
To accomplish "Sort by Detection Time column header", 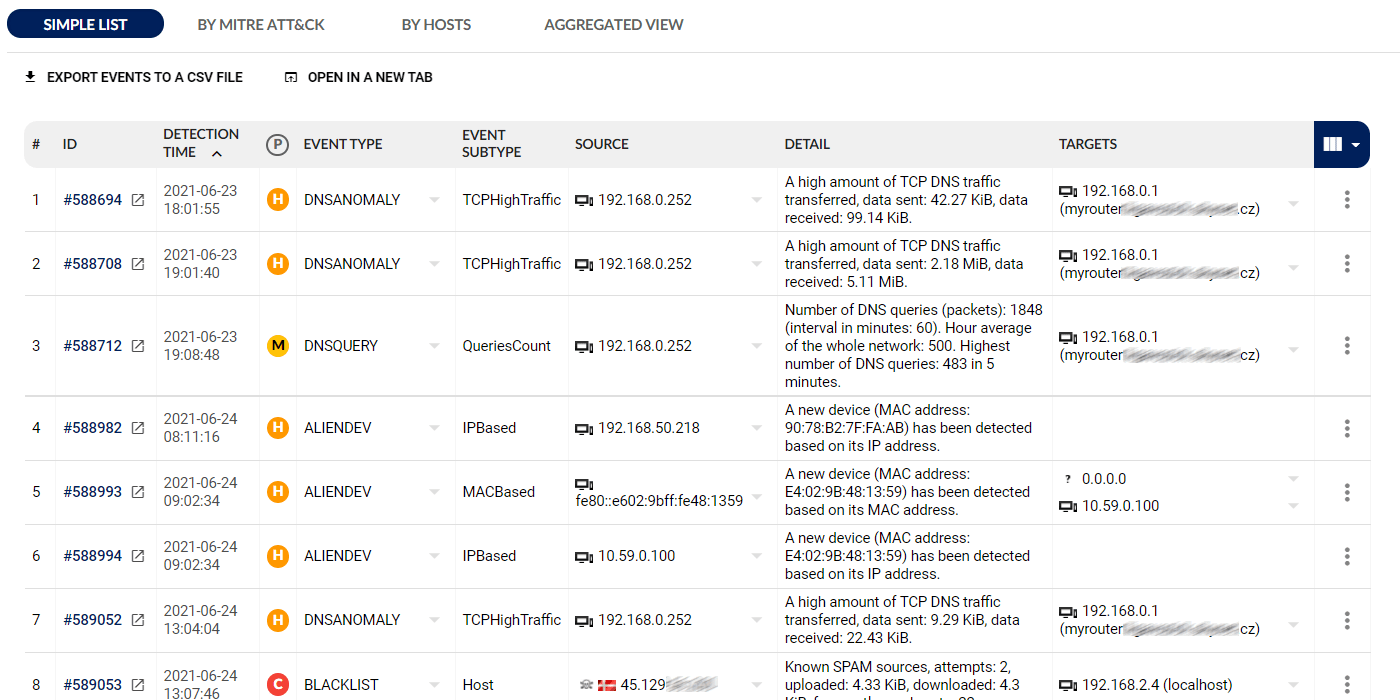I will (x=200, y=143).
